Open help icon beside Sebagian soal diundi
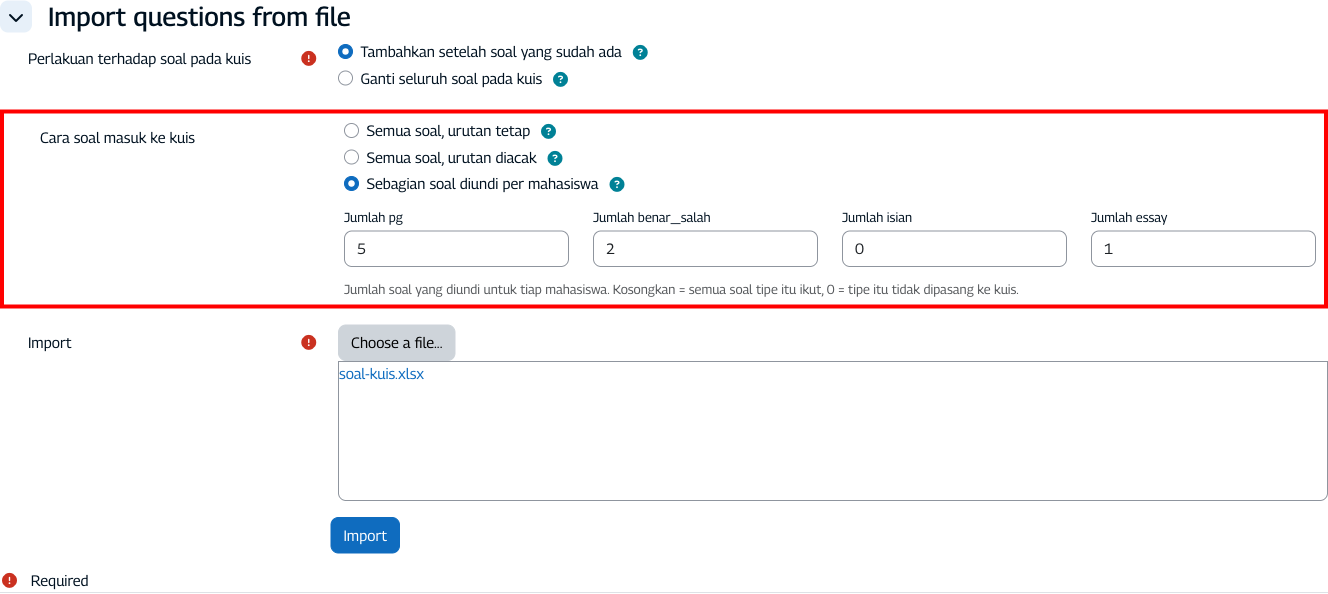 point(617,184)
